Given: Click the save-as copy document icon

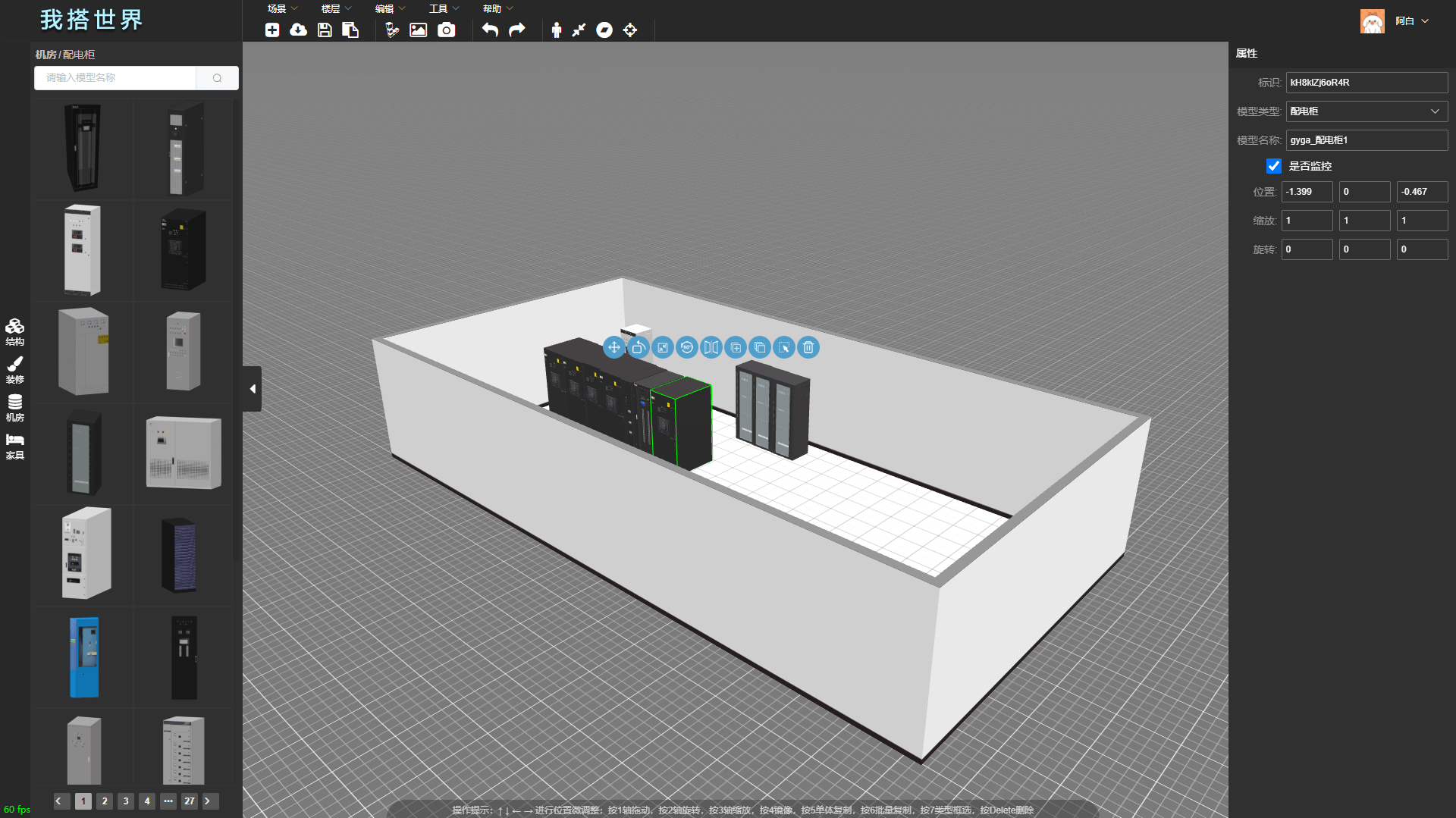Looking at the screenshot, I should [x=350, y=30].
